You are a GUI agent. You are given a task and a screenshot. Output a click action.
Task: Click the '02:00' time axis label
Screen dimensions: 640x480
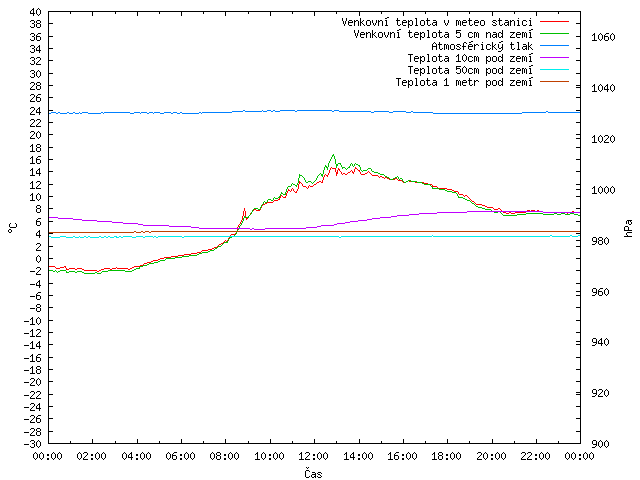[92, 456]
